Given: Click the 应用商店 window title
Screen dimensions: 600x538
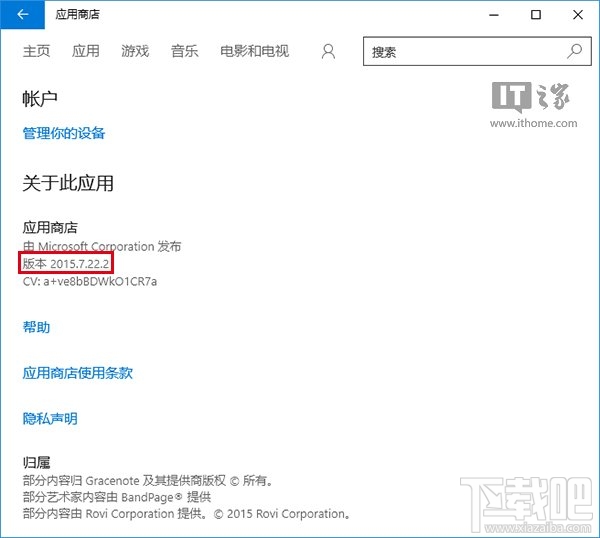Looking at the screenshot, I should (x=77, y=15).
